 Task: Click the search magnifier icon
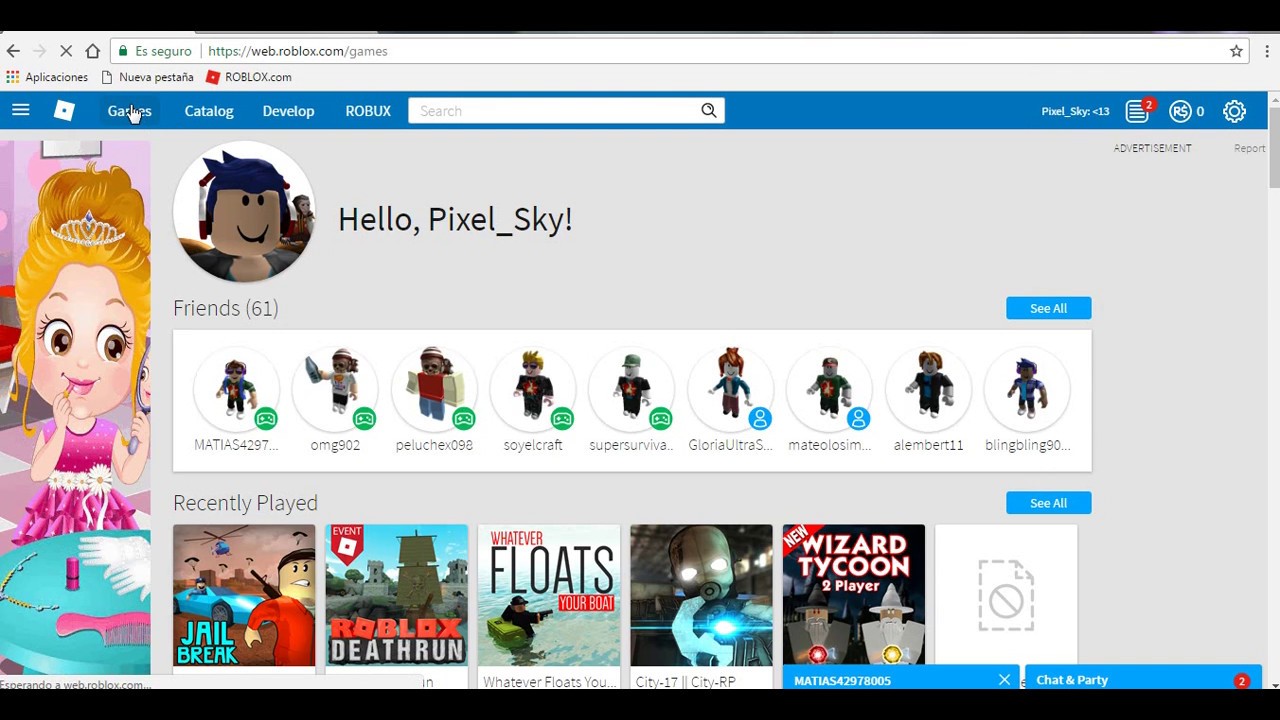point(708,111)
